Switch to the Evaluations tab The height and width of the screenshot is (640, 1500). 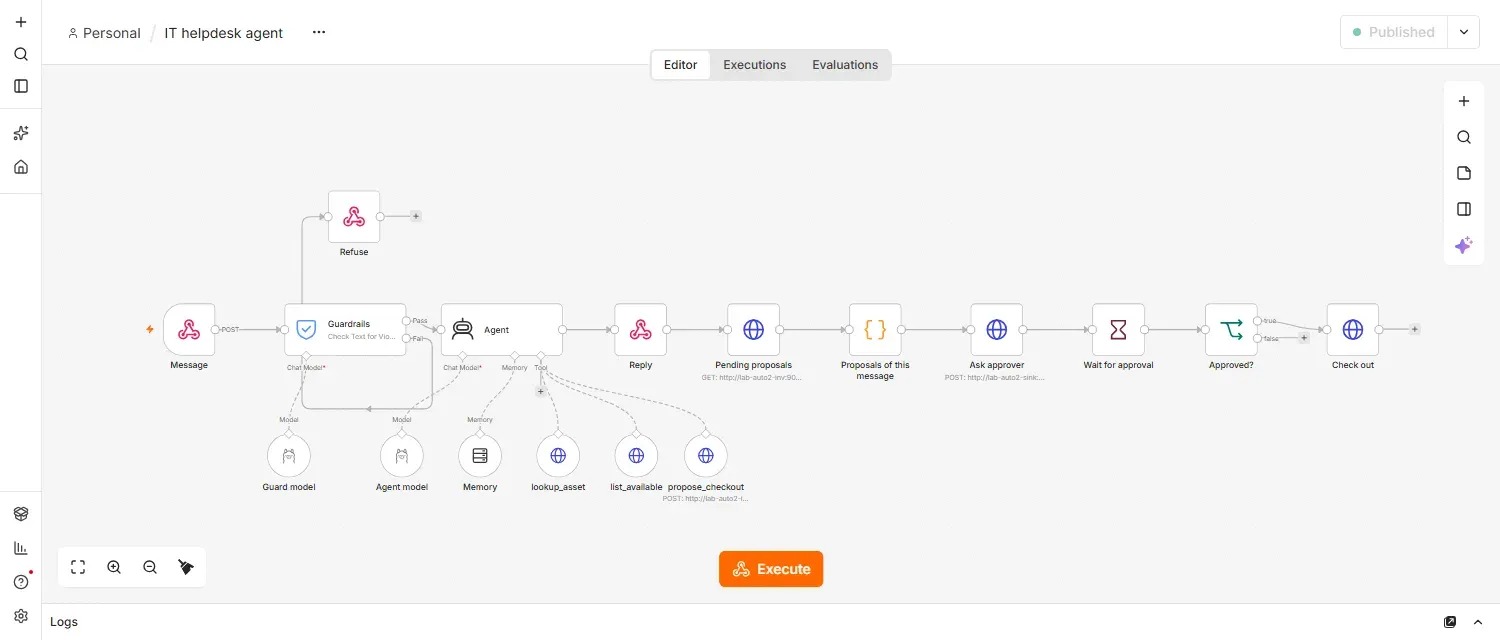[x=845, y=65]
